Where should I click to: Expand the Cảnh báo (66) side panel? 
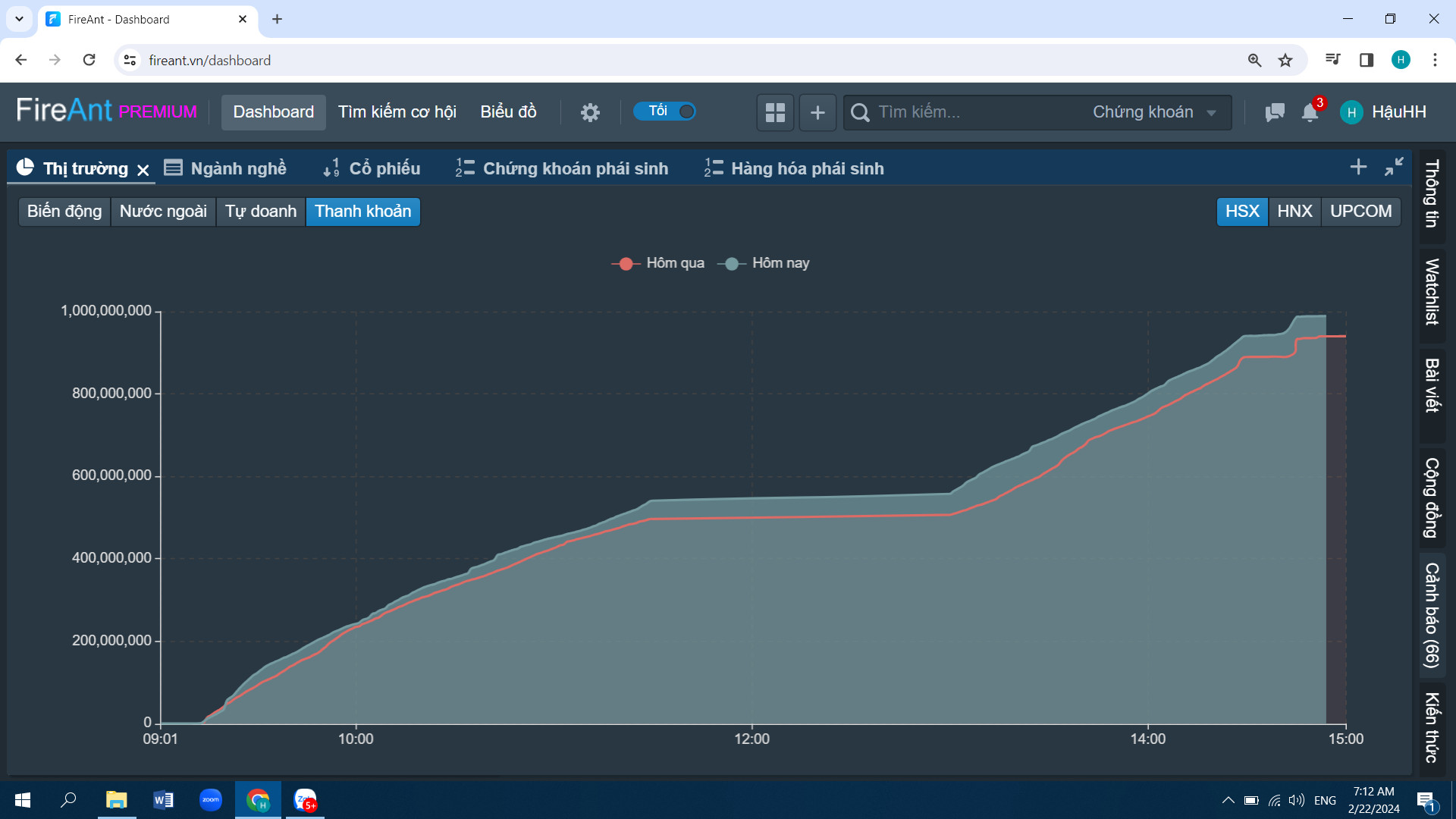(x=1431, y=615)
